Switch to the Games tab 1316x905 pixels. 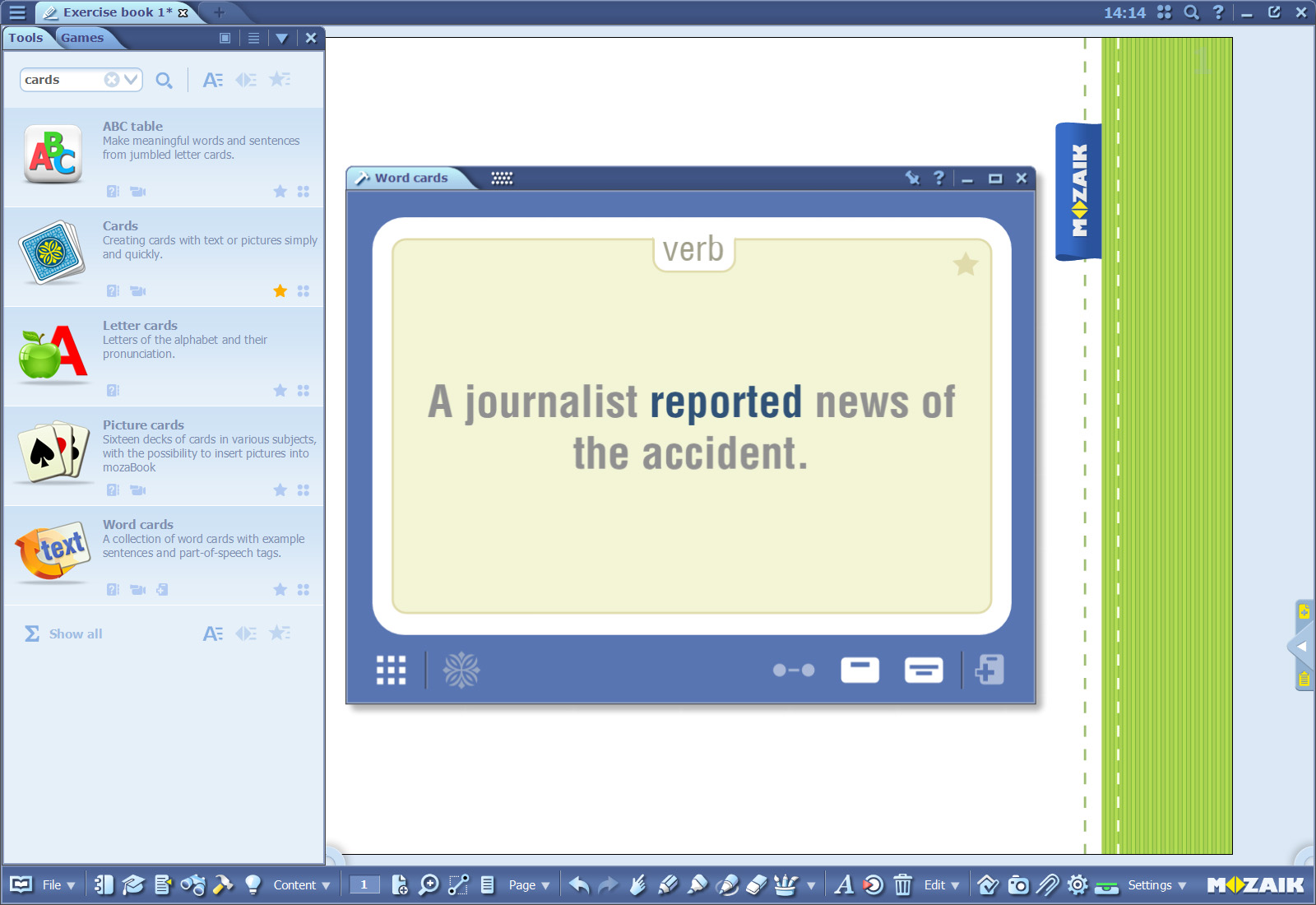coord(82,38)
